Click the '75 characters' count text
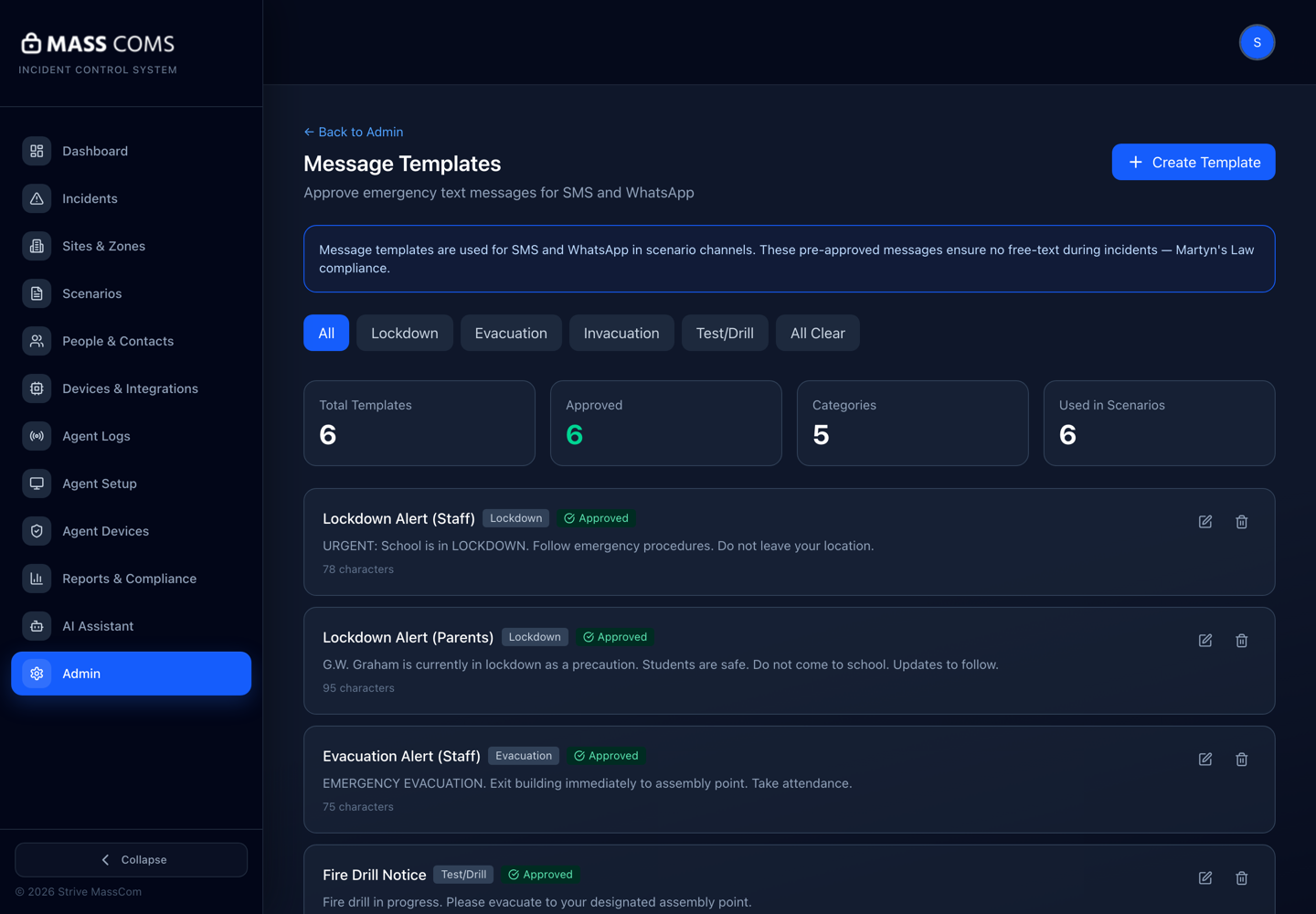The image size is (1316, 914). (358, 807)
